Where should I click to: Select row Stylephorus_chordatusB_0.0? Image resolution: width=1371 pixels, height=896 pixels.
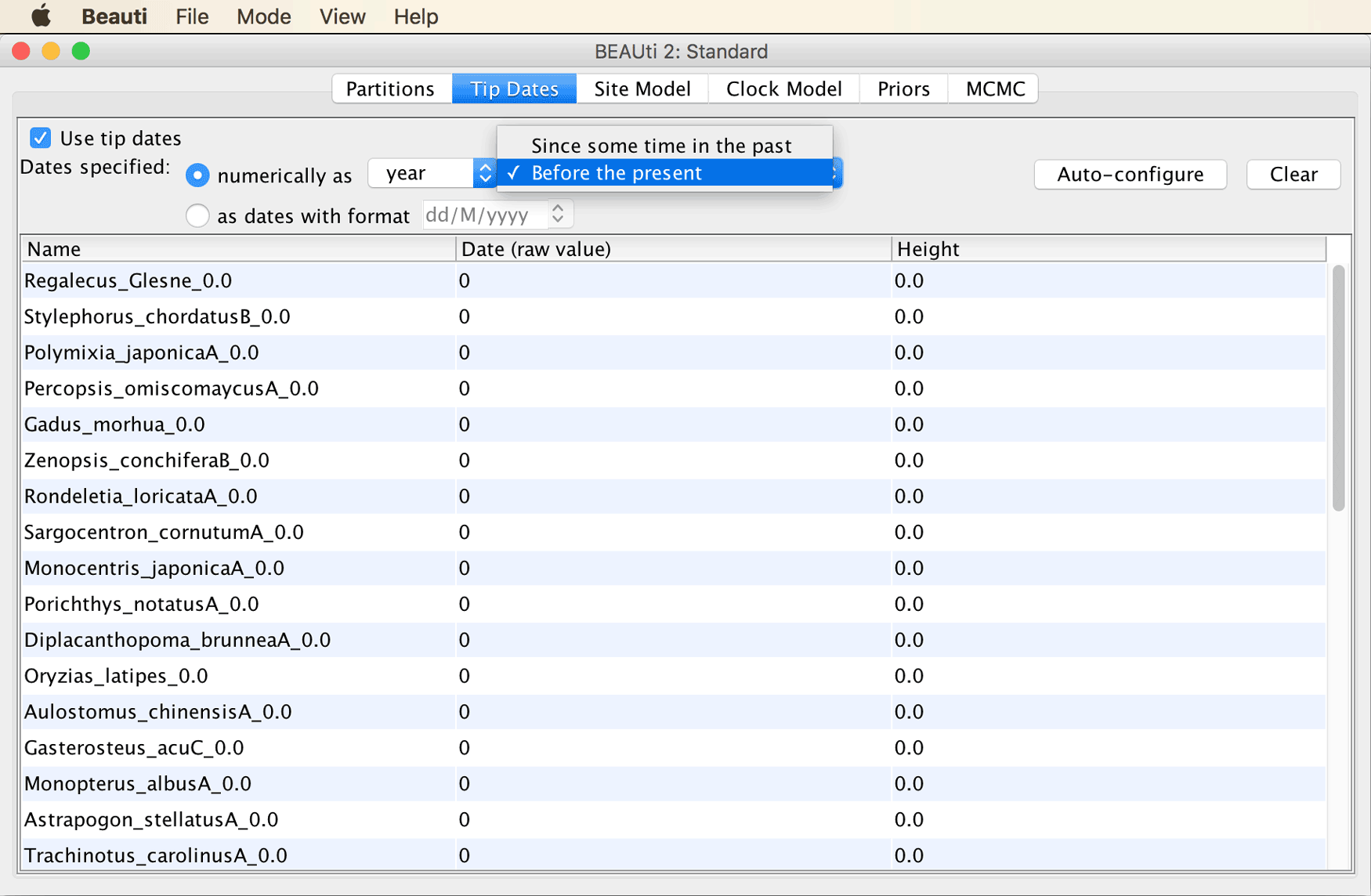tap(674, 316)
